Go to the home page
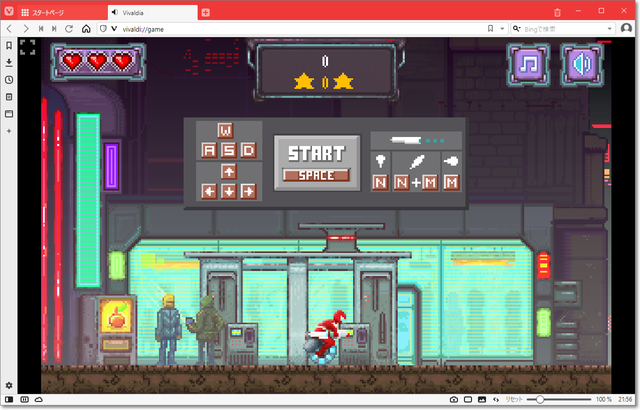This screenshot has width=640, height=410. click(86, 29)
